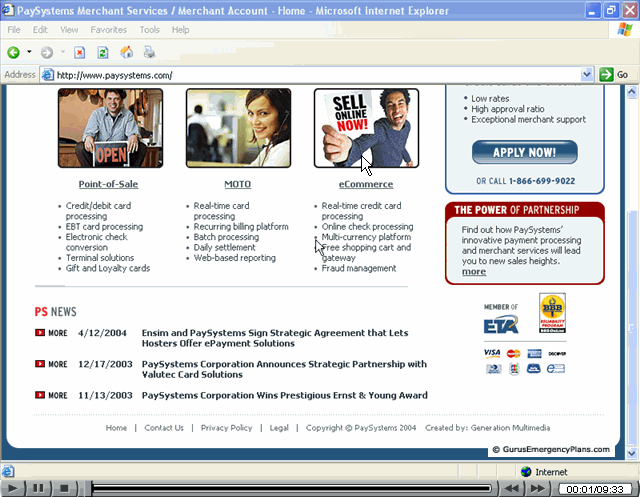Click MORE icon for 11/13/2003 news
640x497 pixels.
(40, 395)
